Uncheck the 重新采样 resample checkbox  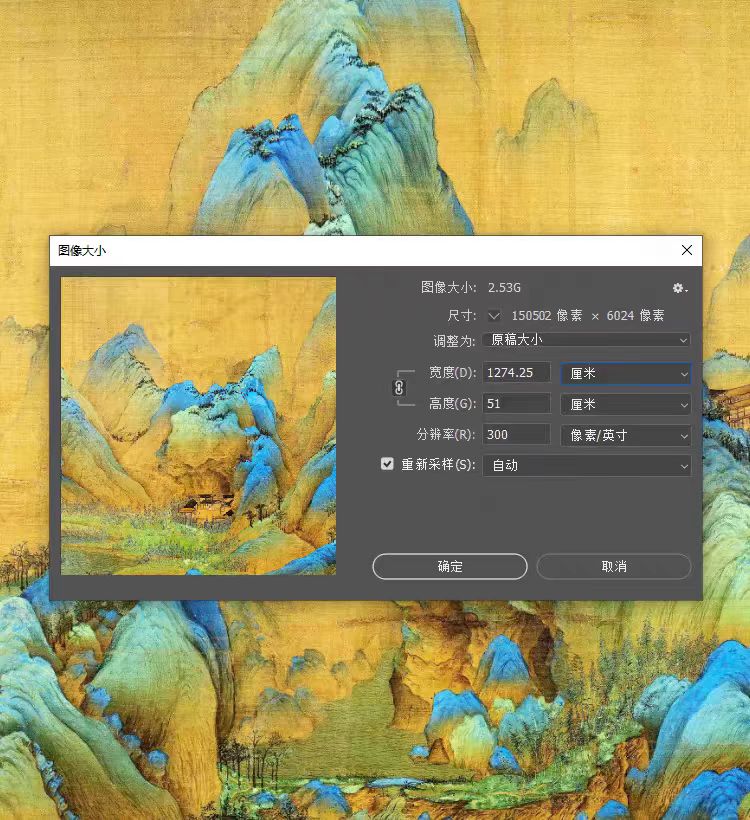(x=387, y=464)
